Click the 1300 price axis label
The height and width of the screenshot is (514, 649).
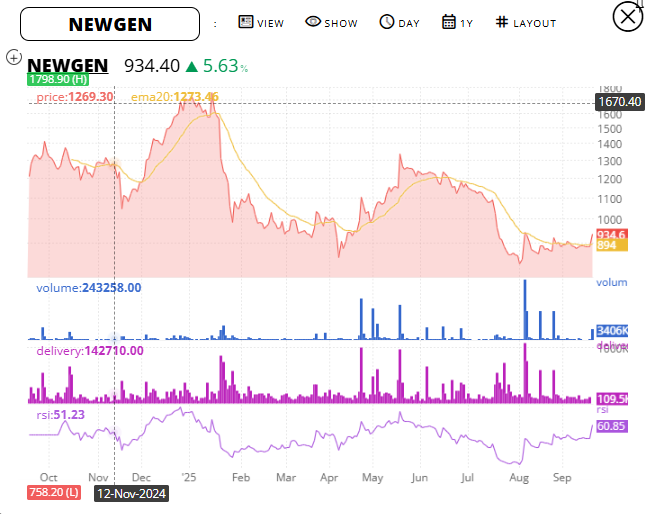[x=610, y=161]
